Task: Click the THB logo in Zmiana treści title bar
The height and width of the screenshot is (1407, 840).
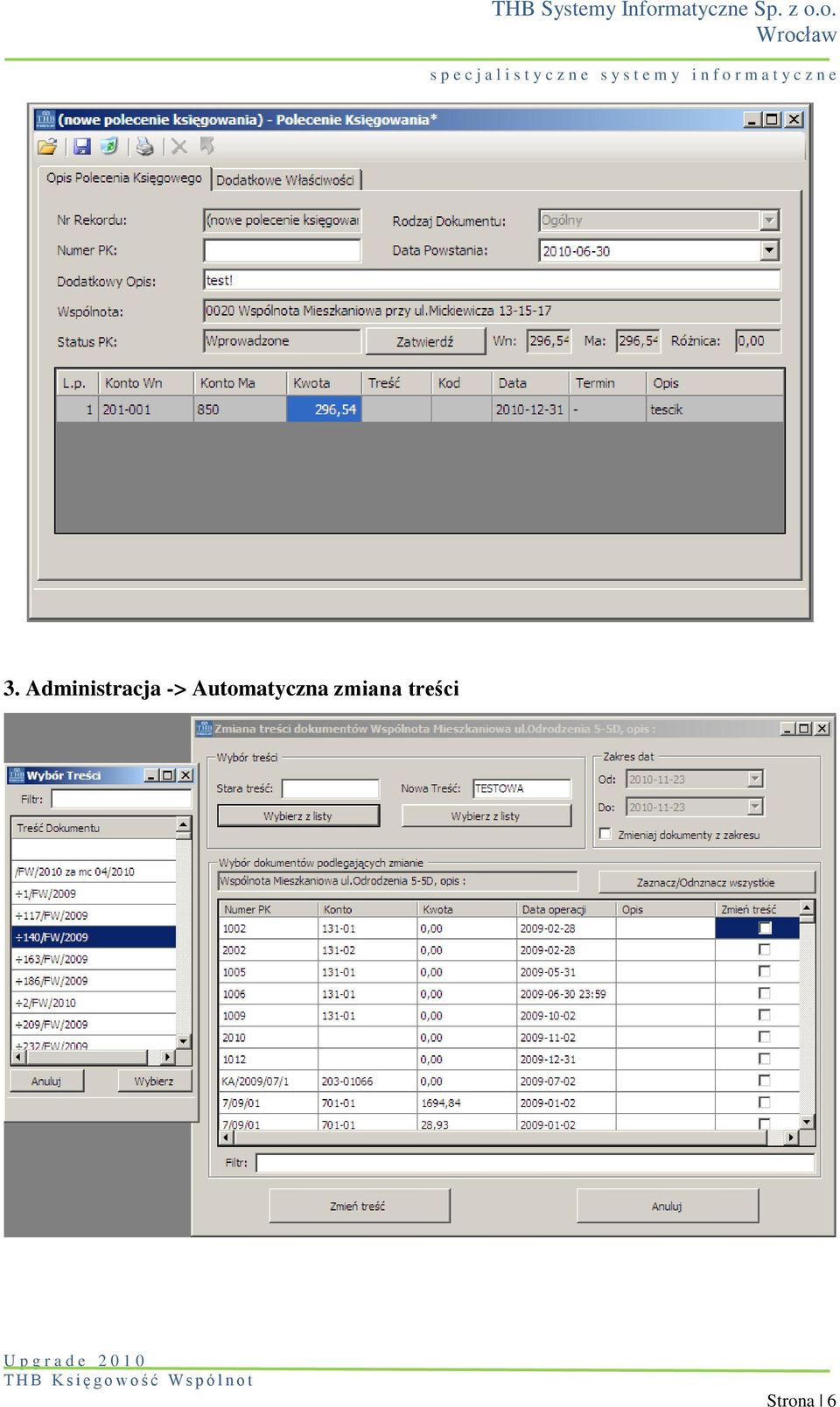Action: pyautogui.click(x=204, y=728)
